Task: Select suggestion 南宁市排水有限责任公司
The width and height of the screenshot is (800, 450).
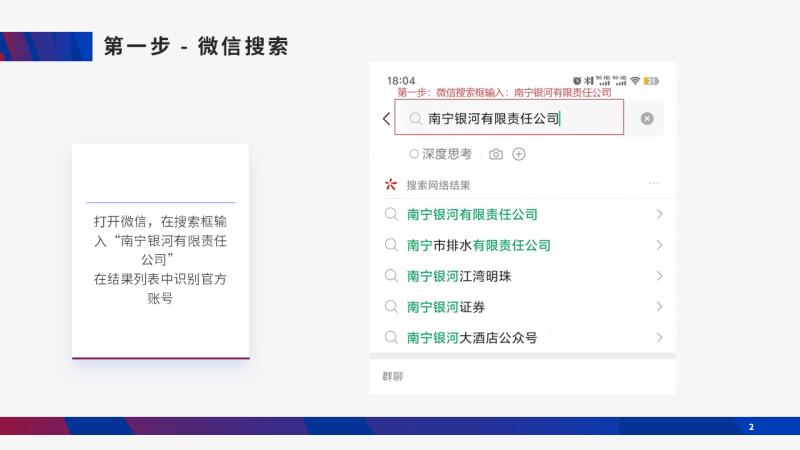Action: pyautogui.click(x=523, y=245)
